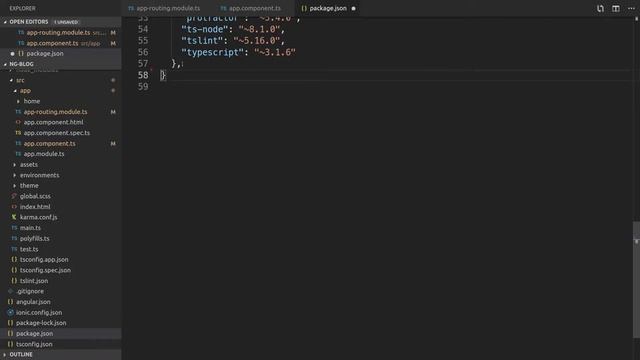This screenshot has width=640, height=360.
Task: Expand the home folder
Action: (18, 101)
